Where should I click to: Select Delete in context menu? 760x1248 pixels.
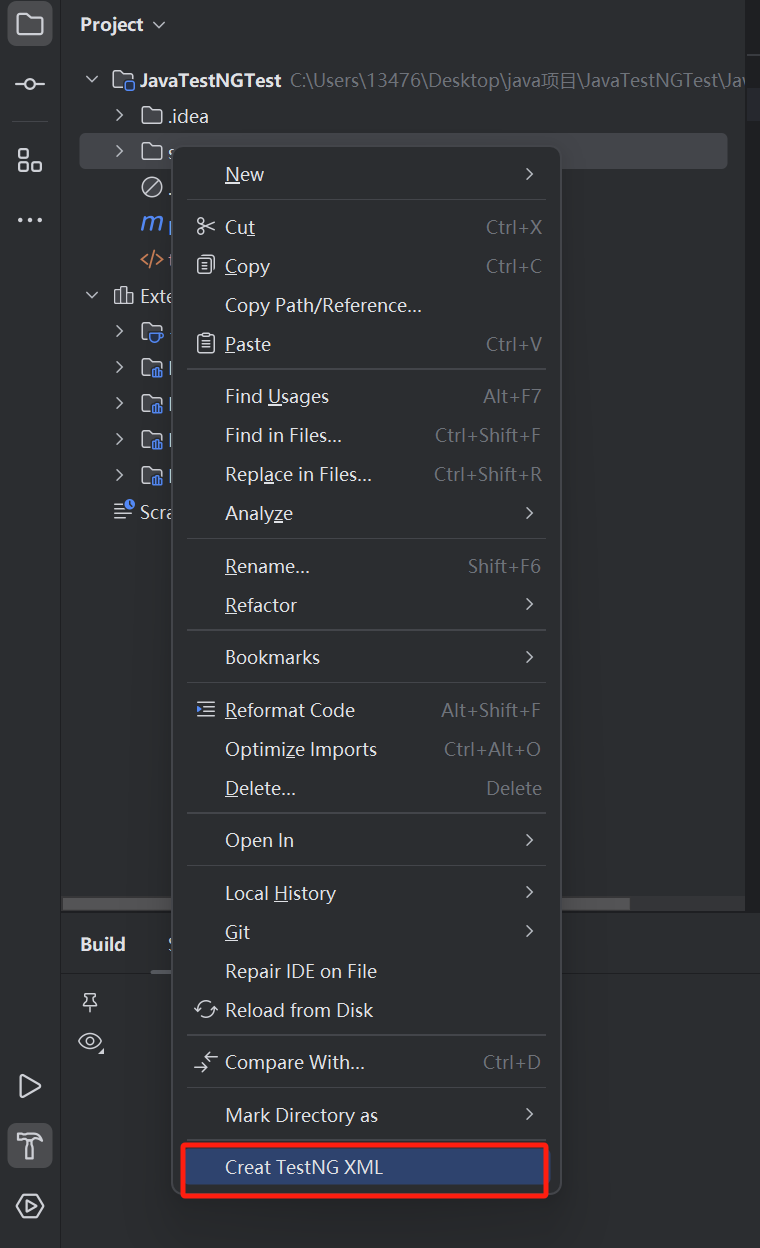click(x=366, y=788)
